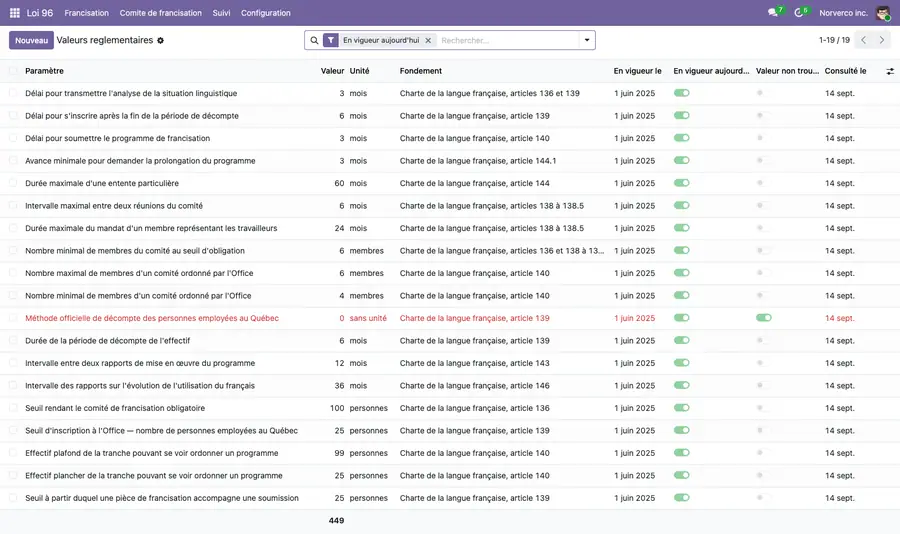Click the value 100 personnes cell
The height and width of the screenshot is (534, 900).
coord(337,408)
